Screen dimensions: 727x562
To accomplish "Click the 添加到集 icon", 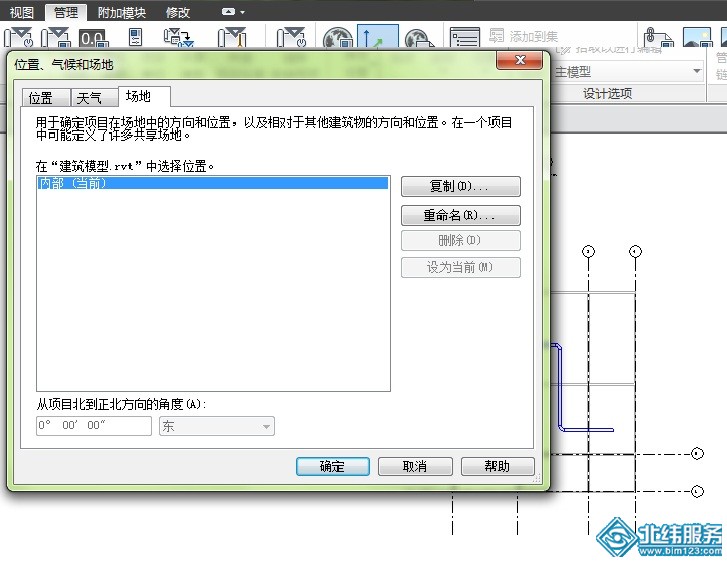I will (497, 36).
